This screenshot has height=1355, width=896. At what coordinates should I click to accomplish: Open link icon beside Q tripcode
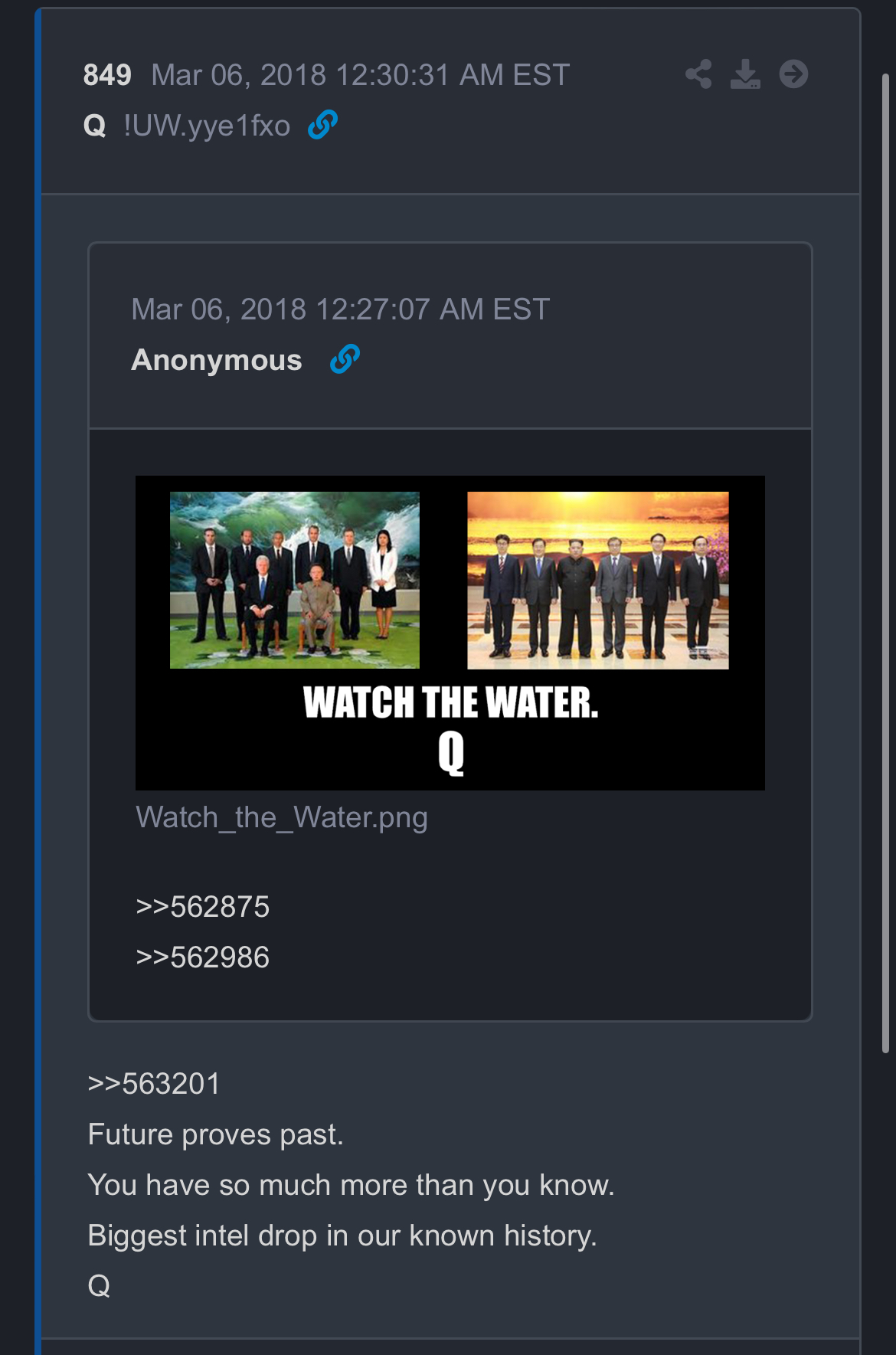[322, 124]
